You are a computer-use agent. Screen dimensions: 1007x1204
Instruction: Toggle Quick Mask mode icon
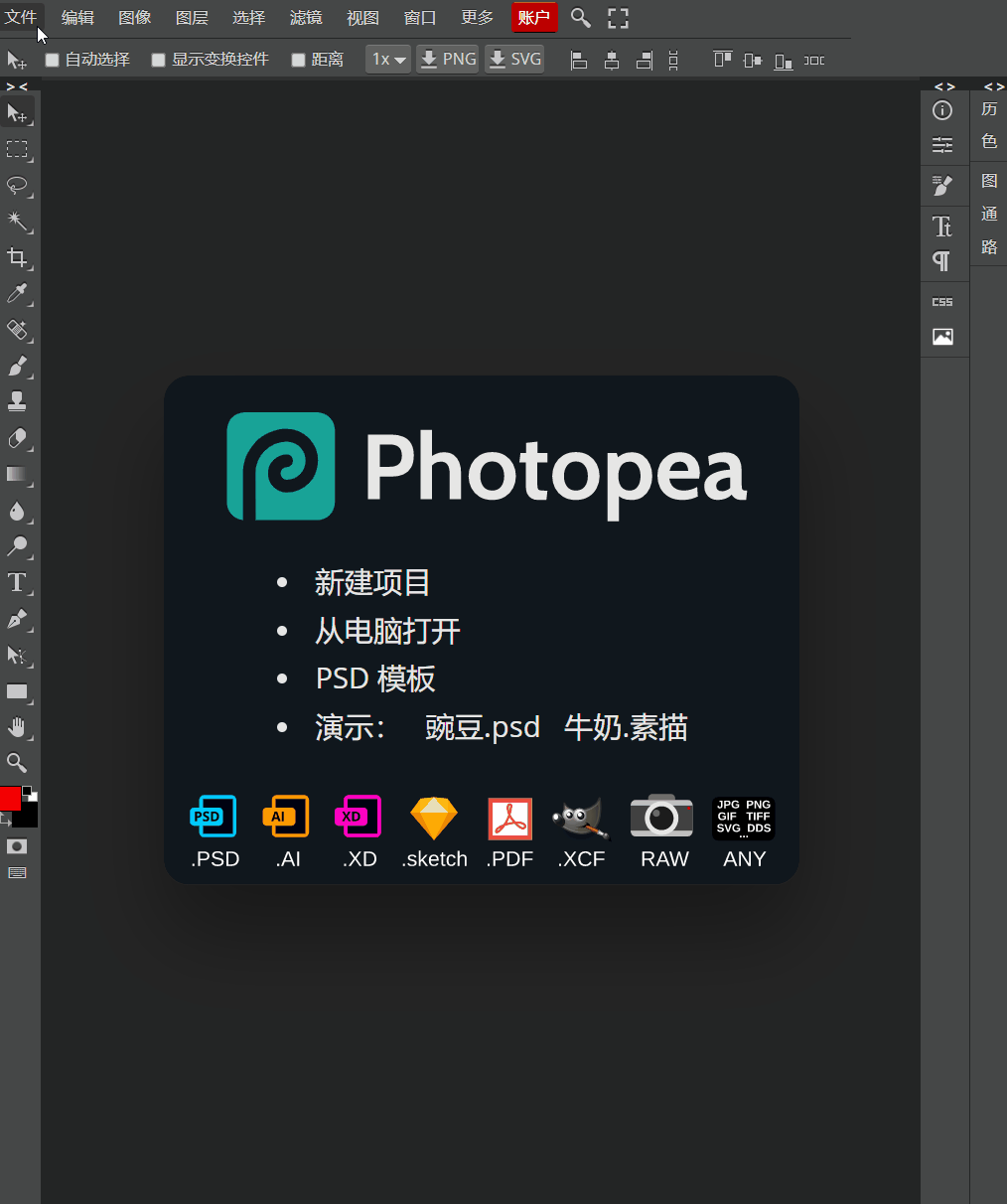(17, 846)
